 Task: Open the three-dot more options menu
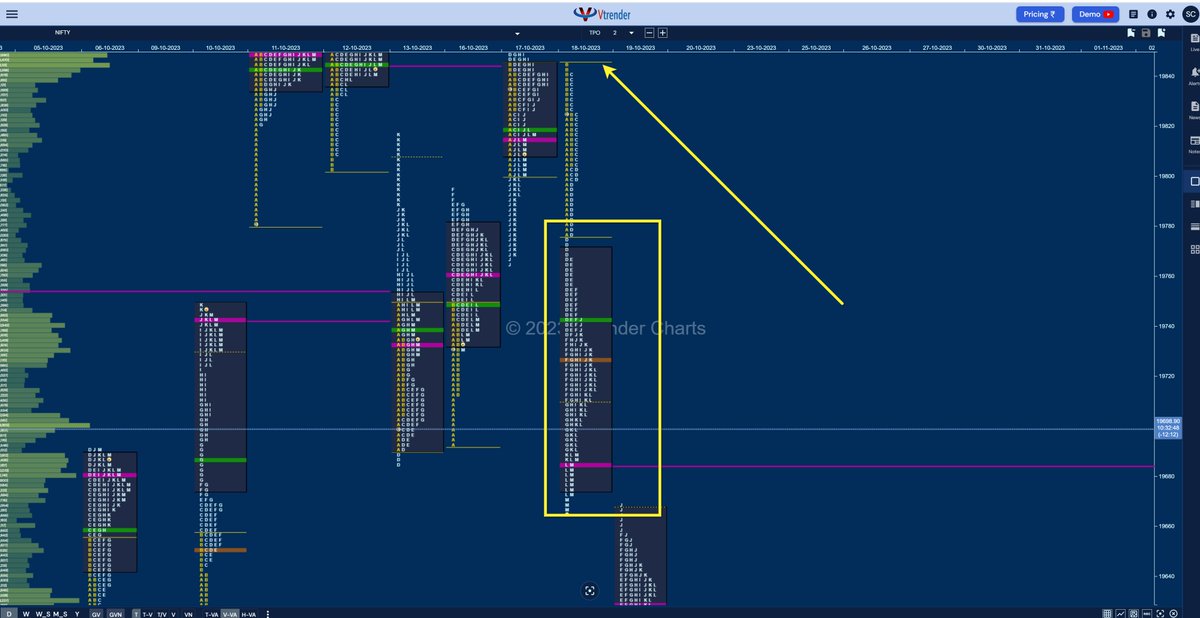268,613
